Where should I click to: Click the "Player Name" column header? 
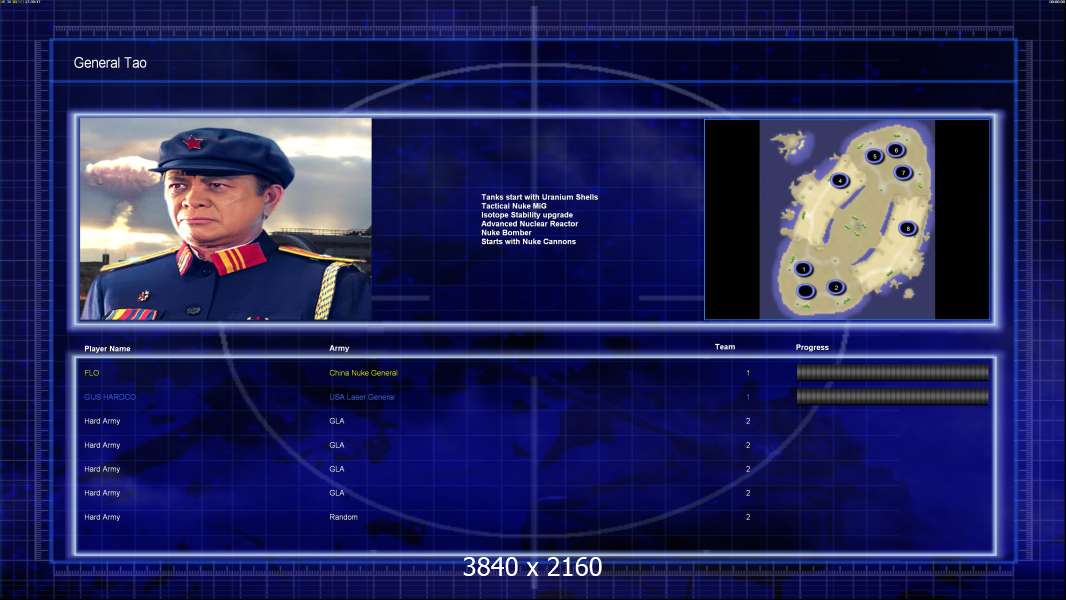tap(107, 349)
